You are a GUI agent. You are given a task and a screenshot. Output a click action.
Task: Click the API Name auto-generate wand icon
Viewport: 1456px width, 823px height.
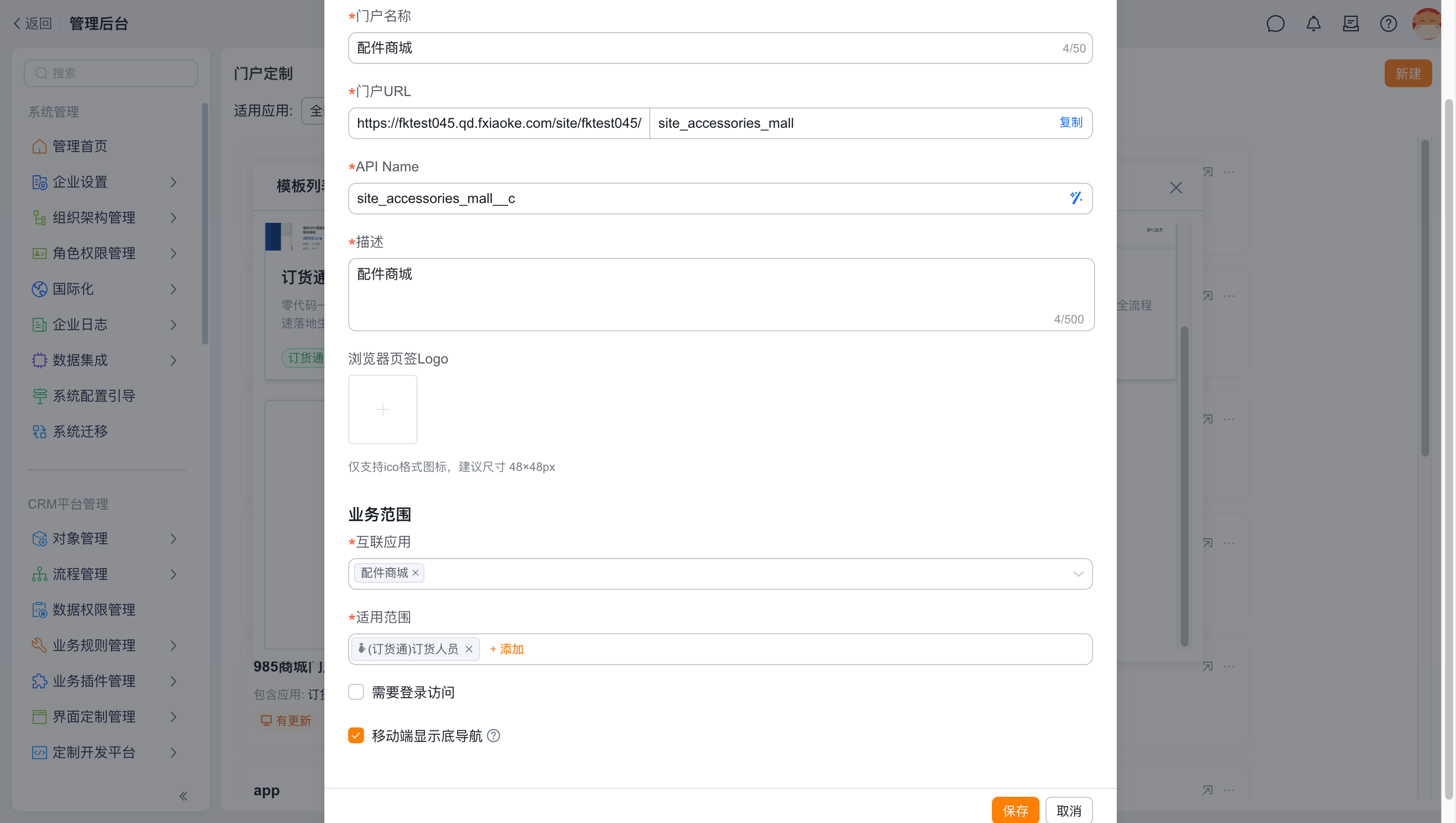coord(1076,198)
